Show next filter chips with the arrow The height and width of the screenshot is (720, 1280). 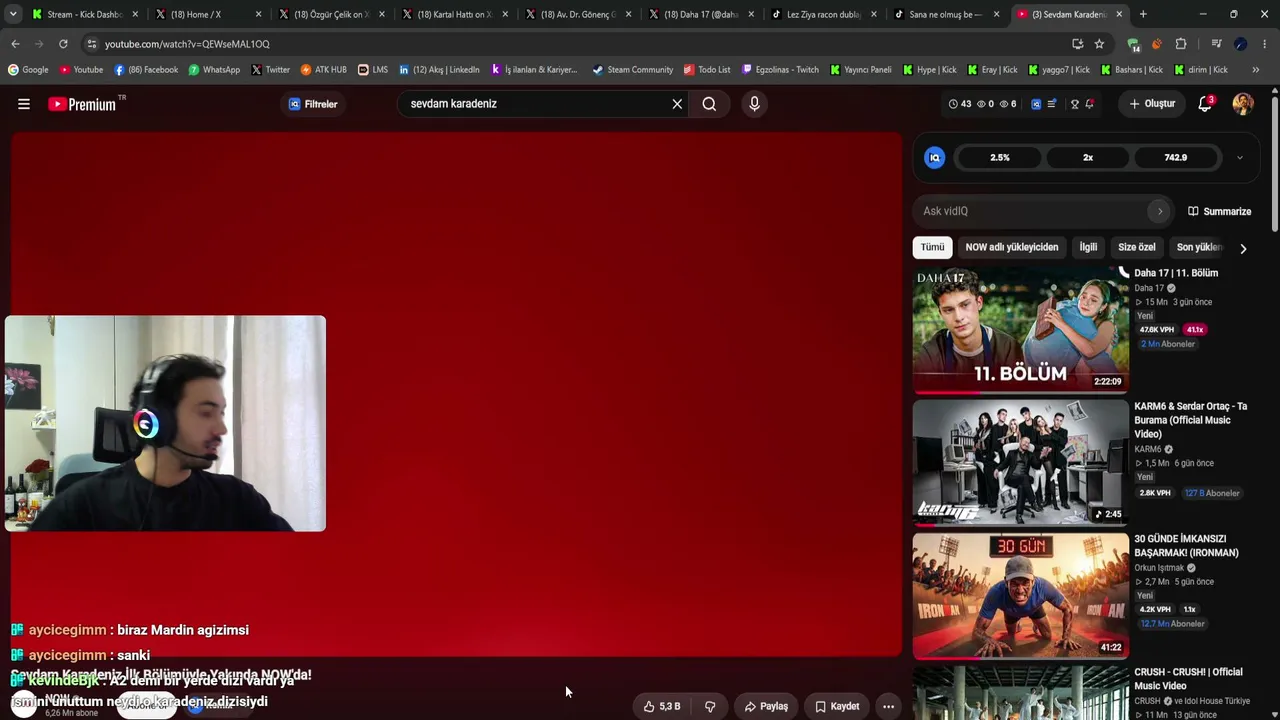[x=1243, y=248]
